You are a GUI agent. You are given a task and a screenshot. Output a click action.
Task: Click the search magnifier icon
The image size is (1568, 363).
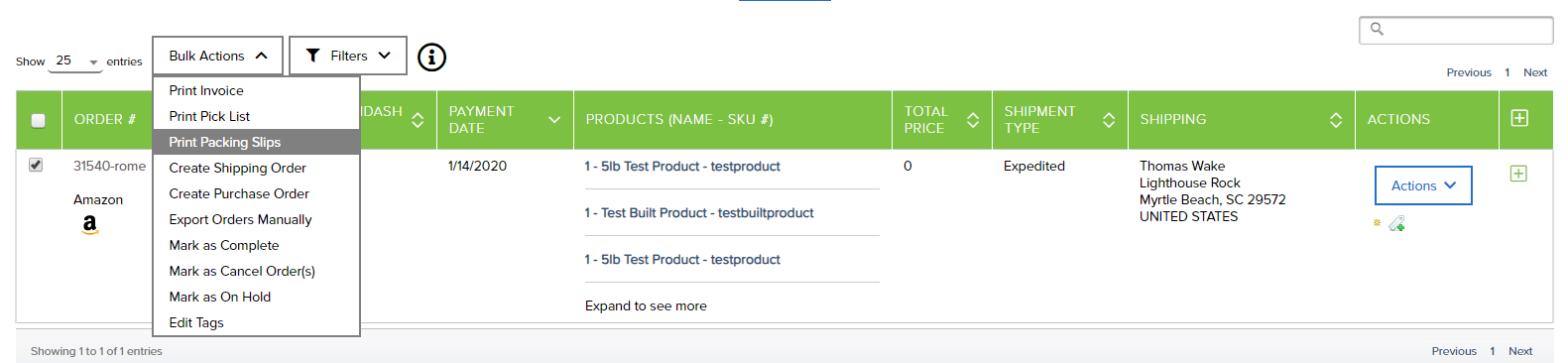[1377, 29]
